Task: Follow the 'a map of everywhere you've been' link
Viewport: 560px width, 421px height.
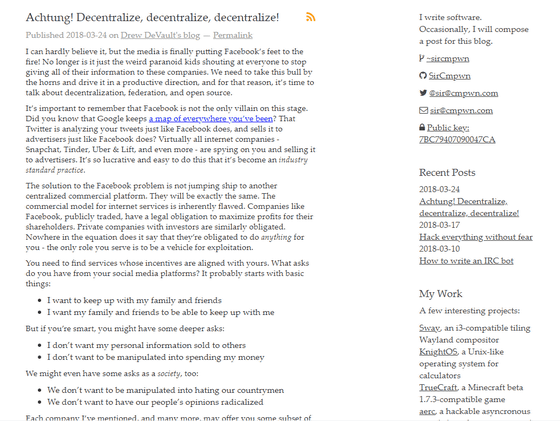Action: point(211,118)
